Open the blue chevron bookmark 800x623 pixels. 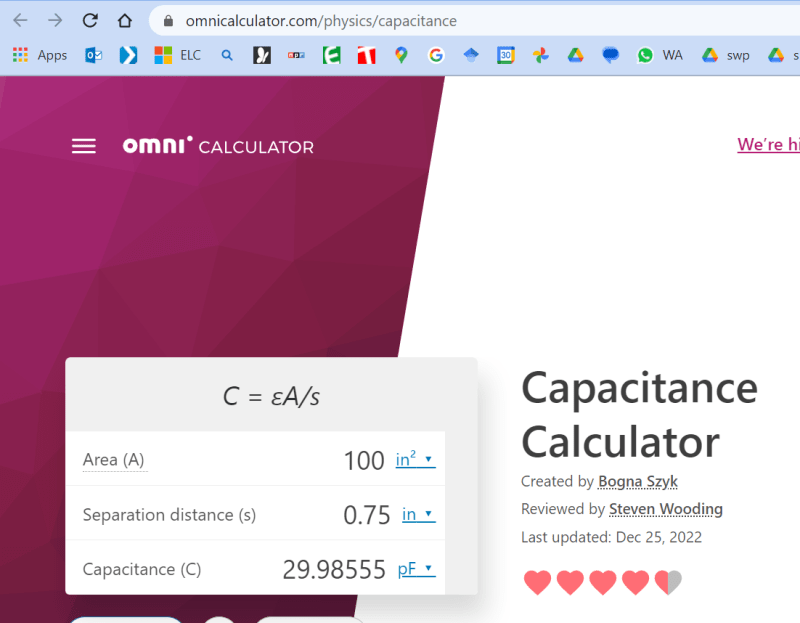[x=128, y=55]
